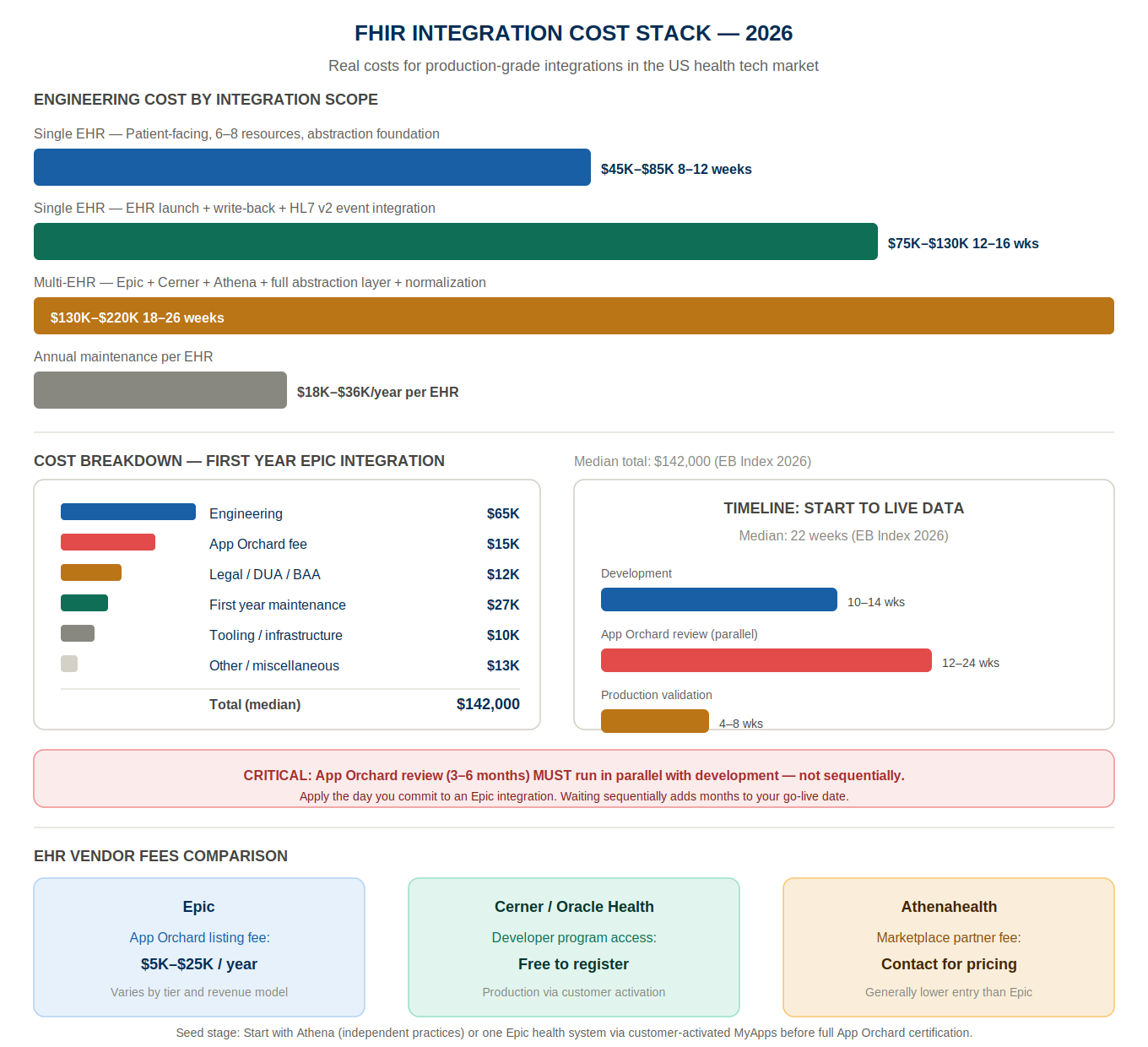1148x1047 pixels.
Task: Select the 4–8 wks duration label
Action: [x=741, y=724]
